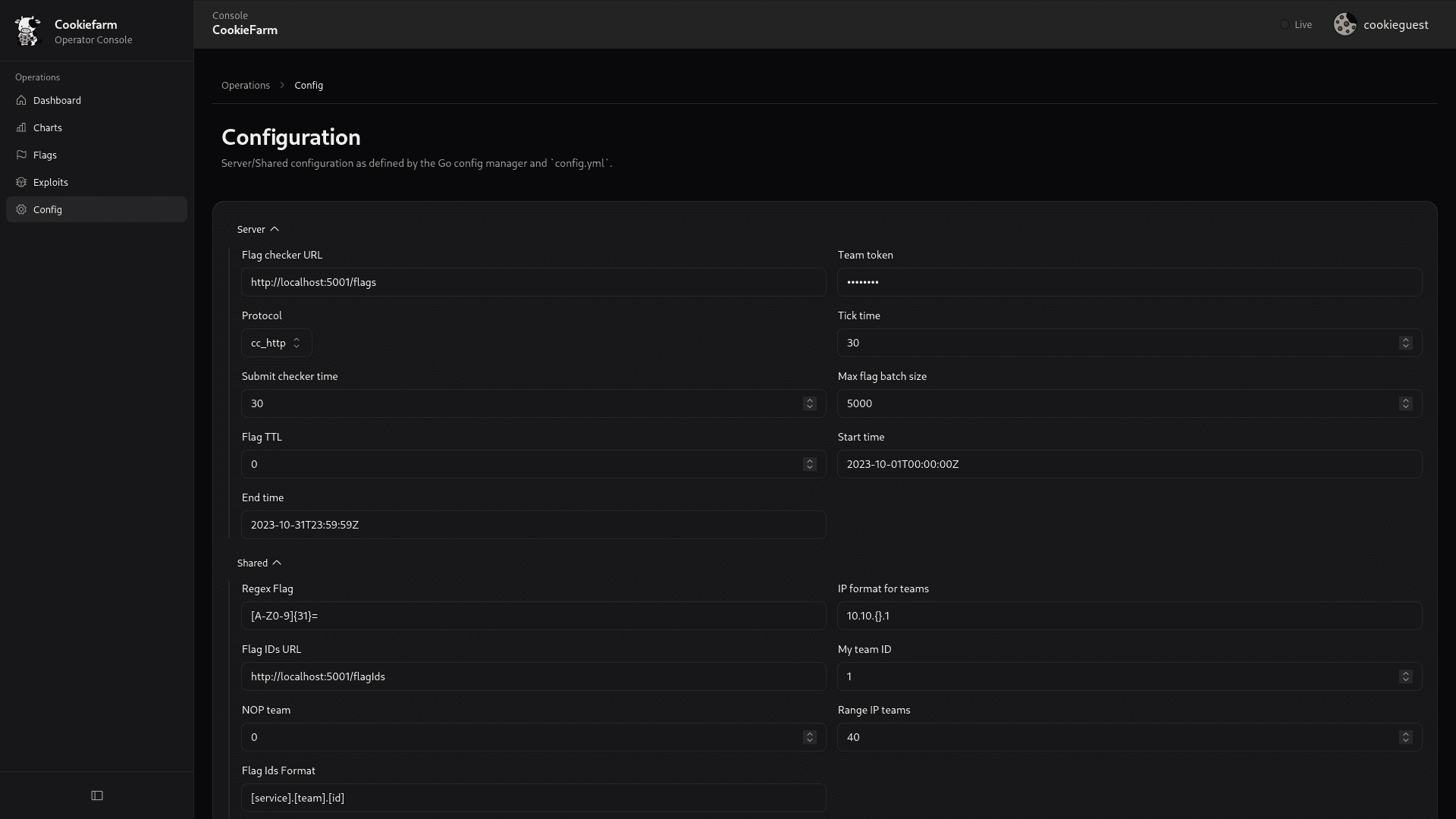Viewport: 1456px width, 819px height.
Task: Click the Range IP teams value 40
Action: click(x=853, y=737)
